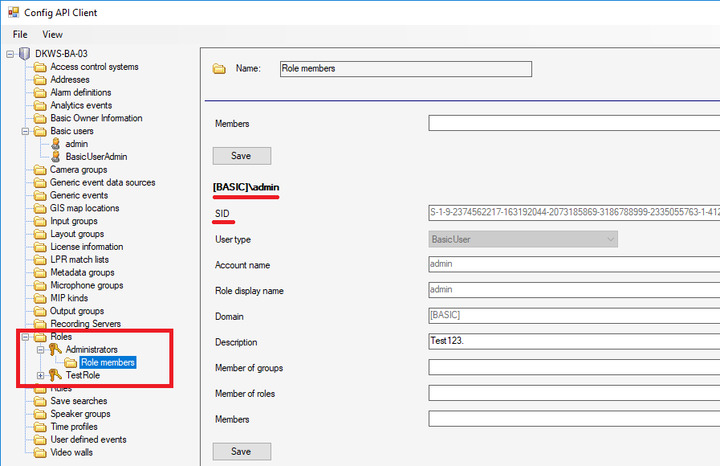Open the View menu
This screenshot has width=720, height=466.
click(52, 34)
